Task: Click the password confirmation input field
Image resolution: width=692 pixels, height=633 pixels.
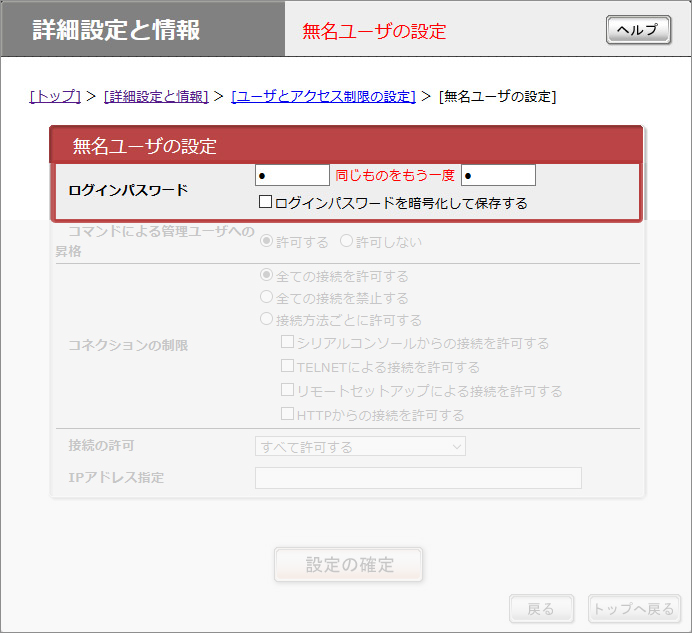Action: [498, 176]
